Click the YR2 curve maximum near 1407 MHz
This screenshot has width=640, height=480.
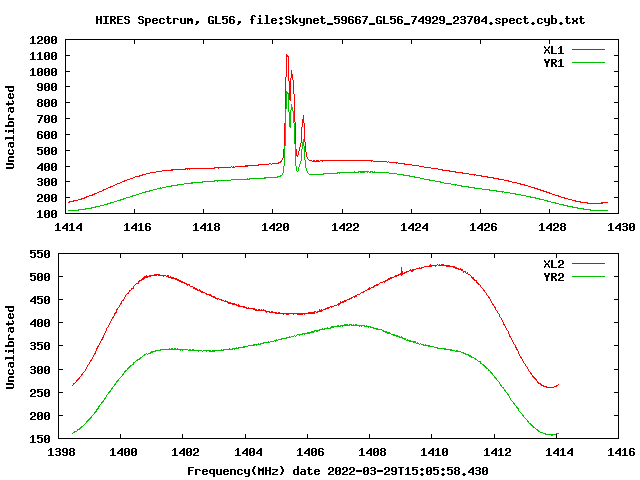(x=349, y=325)
